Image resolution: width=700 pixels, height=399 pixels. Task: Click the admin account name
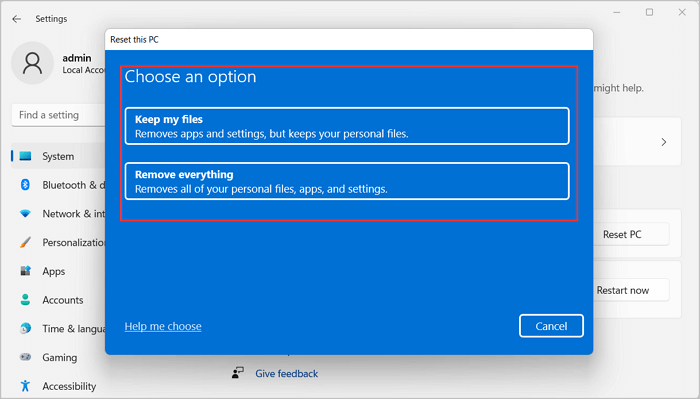pyautogui.click(x=77, y=58)
